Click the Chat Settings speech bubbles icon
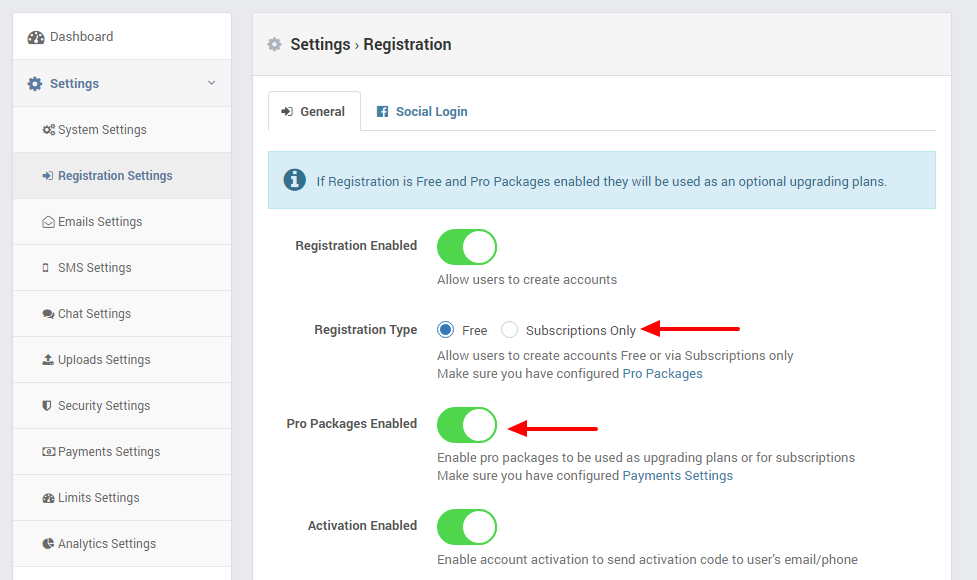 coord(48,314)
